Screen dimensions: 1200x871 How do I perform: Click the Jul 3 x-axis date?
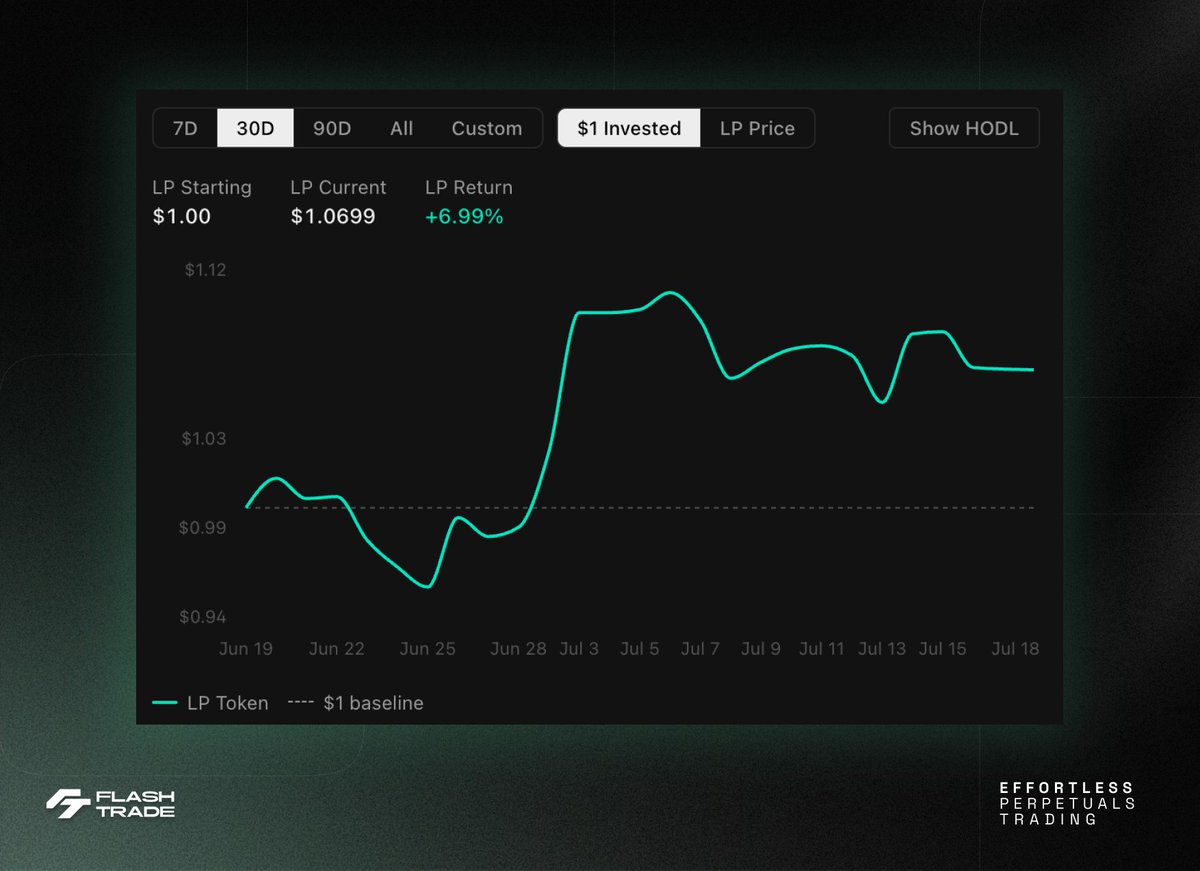(579, 648)
